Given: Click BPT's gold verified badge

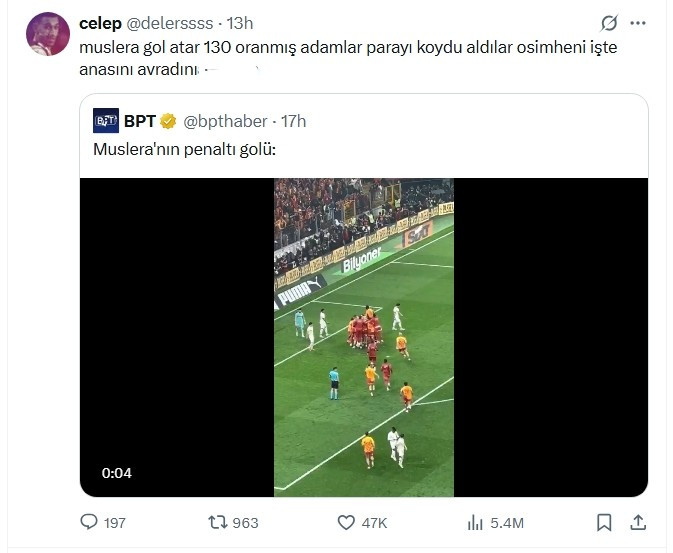Looking at the screenshot, I should pyautogui.click(x=168, y=121).
